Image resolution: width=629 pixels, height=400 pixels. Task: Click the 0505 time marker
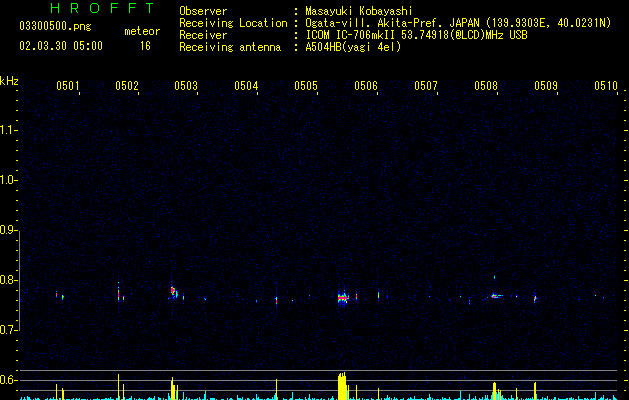(306, 85)
